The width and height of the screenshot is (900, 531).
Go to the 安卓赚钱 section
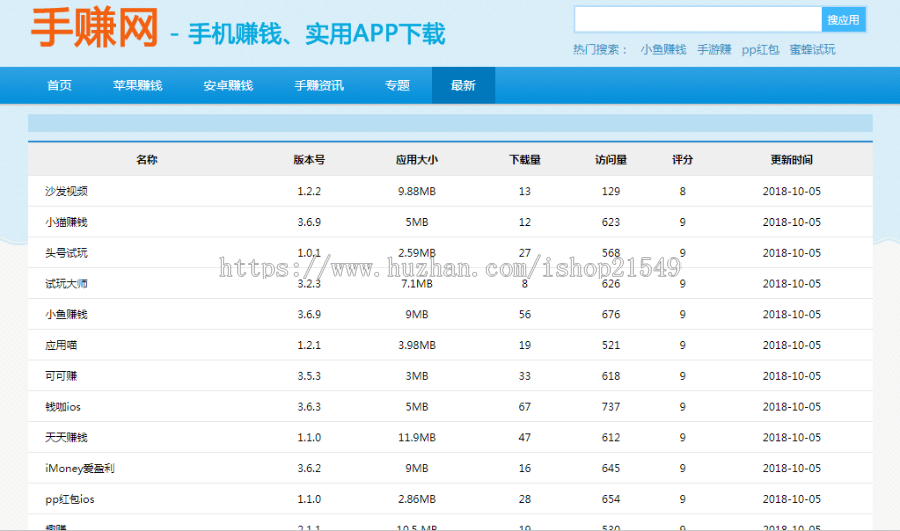(x=228, y=86)
